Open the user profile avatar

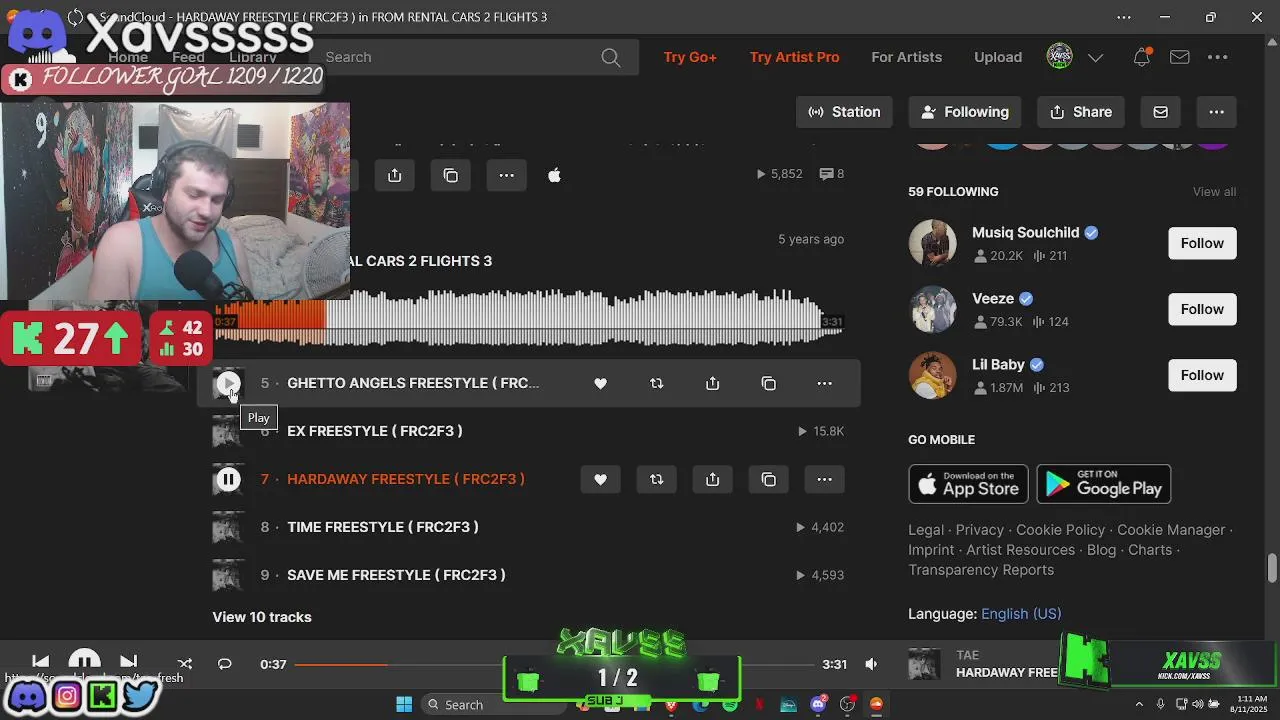pyautogui.click(x=1059, y=56)
